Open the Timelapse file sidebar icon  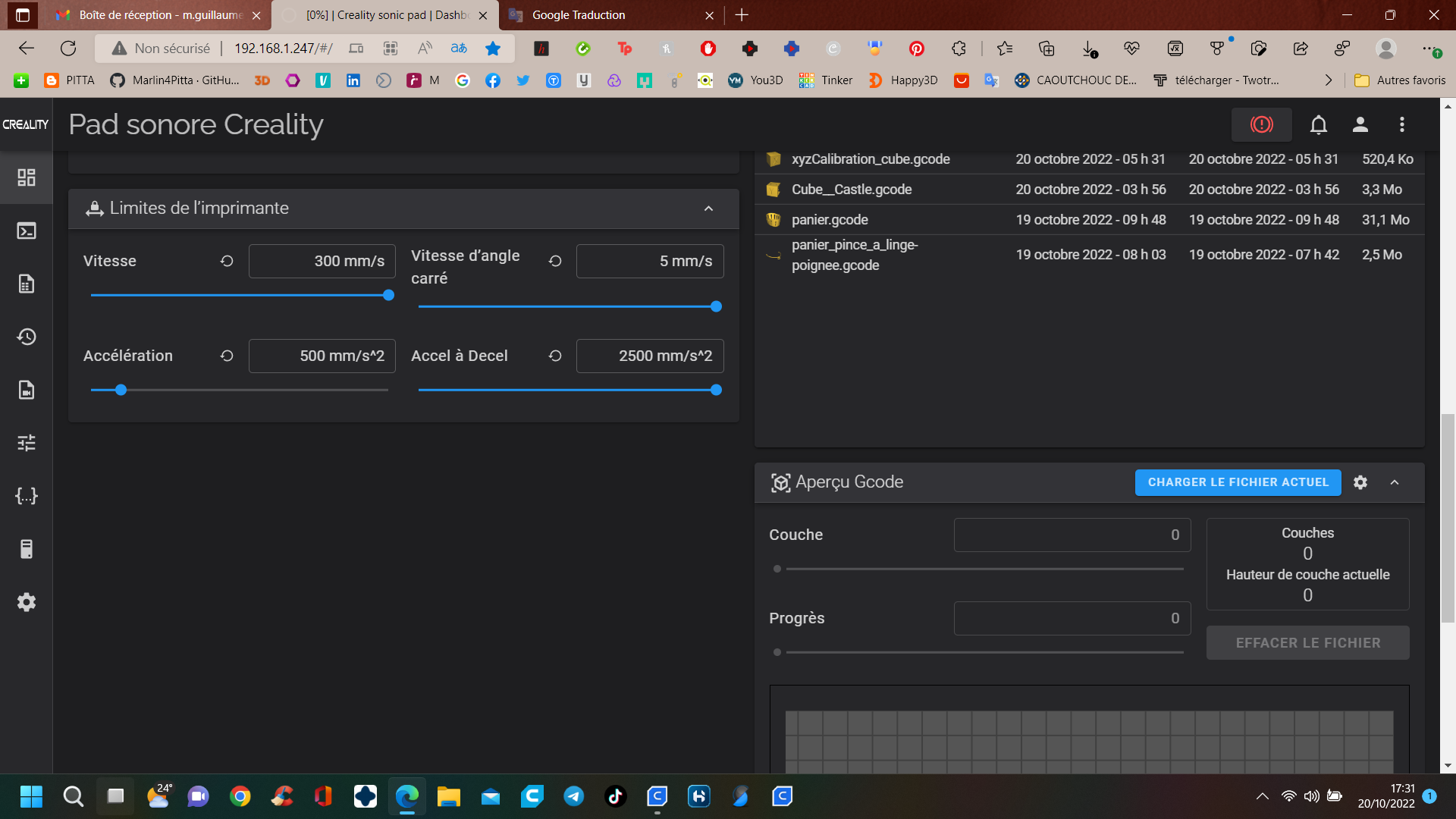[27, 390]
